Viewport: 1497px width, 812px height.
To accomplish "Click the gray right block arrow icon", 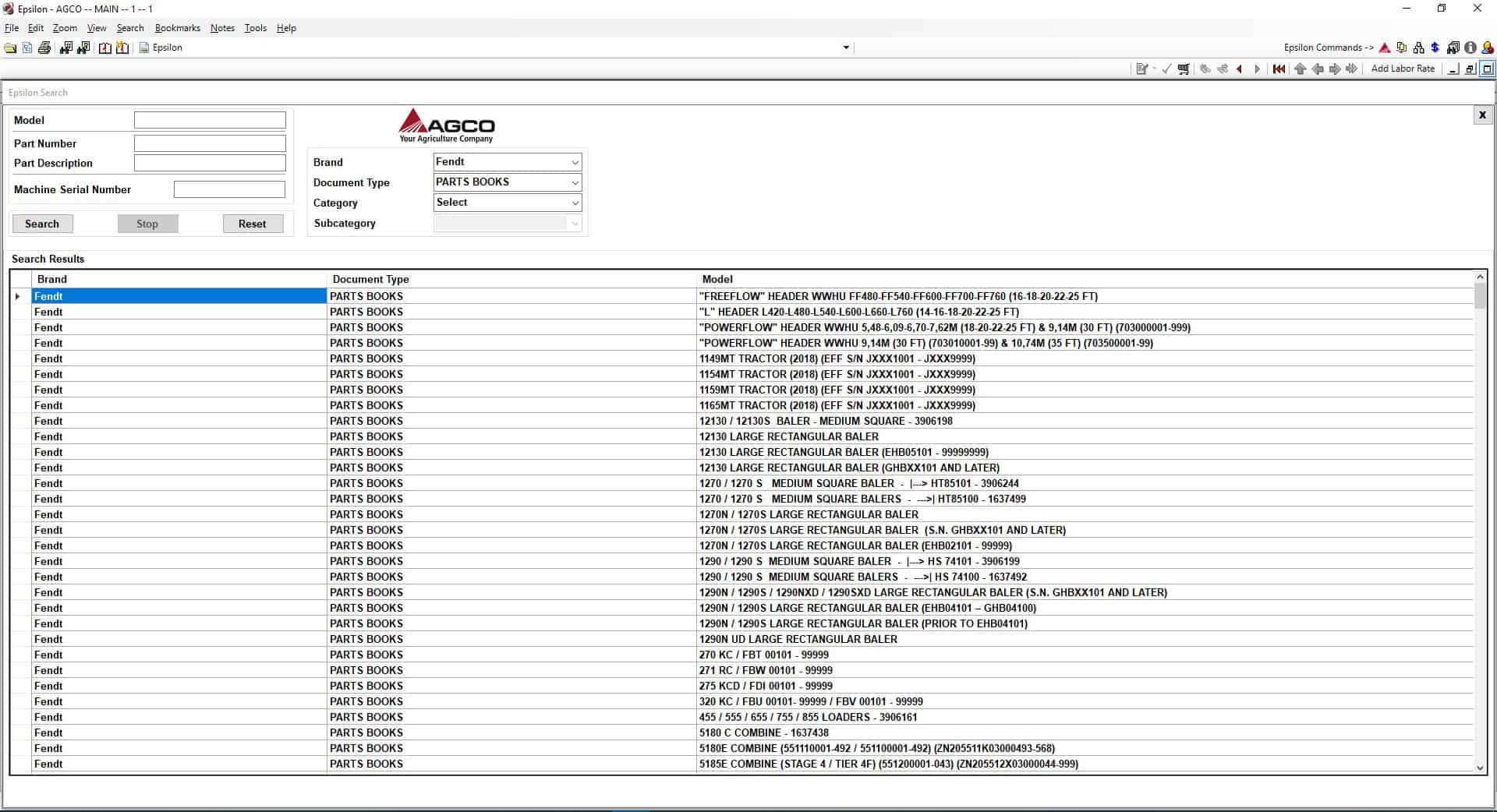I will pyautogui.click(x=1335, y=69).
